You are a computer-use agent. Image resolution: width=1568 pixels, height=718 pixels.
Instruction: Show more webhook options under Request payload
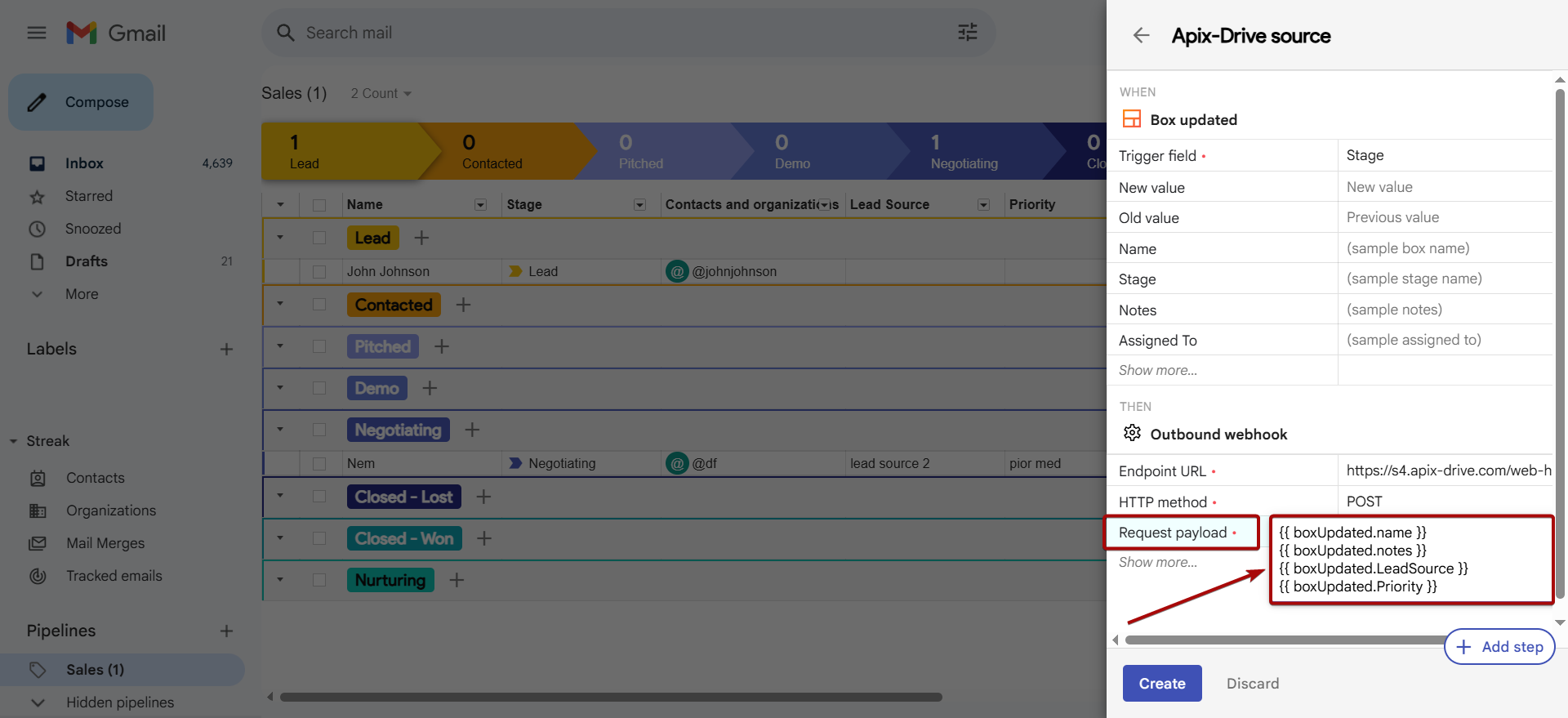[x=1157, y=562]
